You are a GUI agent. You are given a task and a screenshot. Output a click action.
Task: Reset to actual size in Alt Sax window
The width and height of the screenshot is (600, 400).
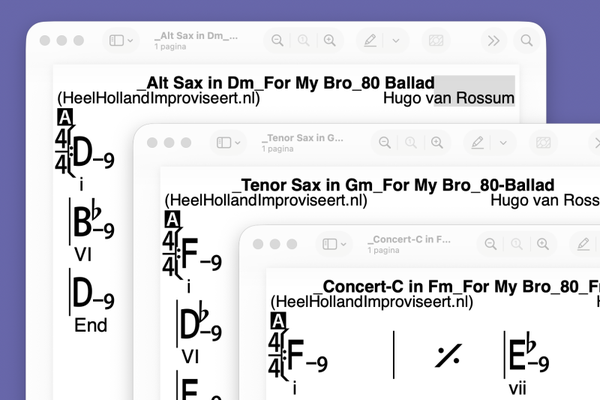pyautogui.click(x=303, y=40)
